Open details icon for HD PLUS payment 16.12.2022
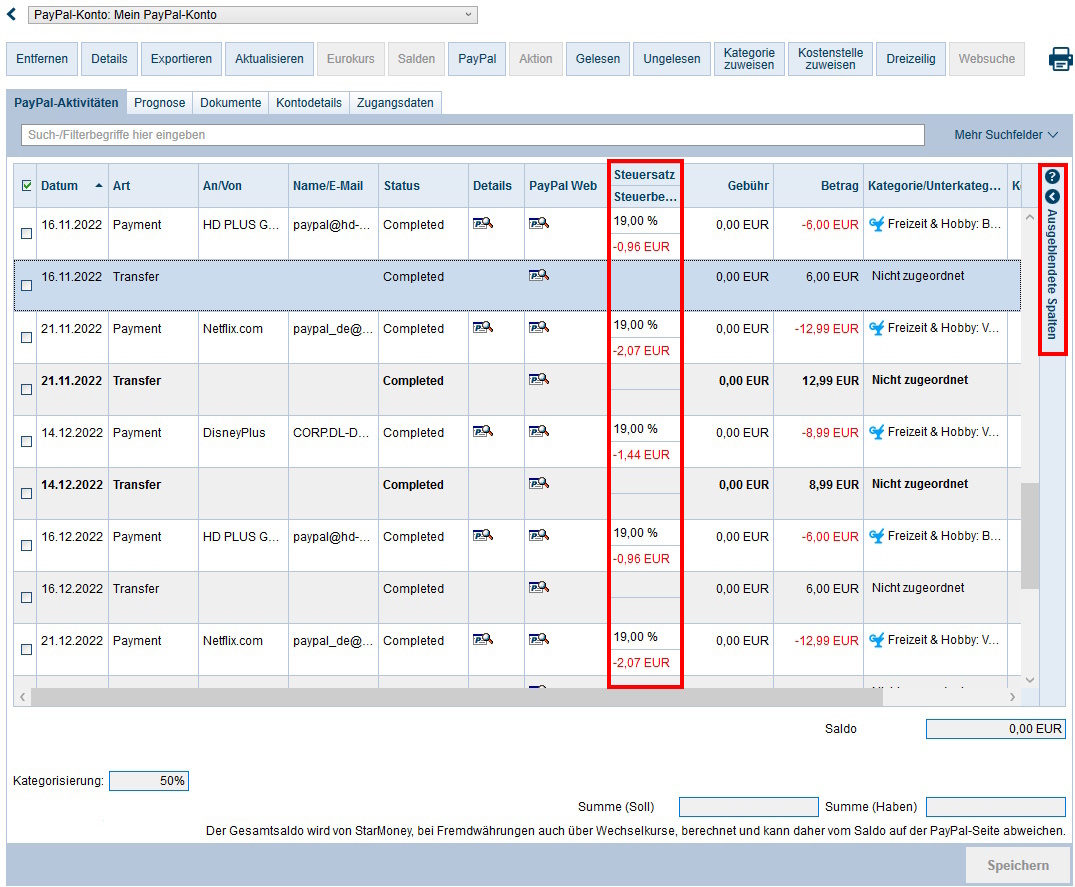This screenshot has height=887, width=1075. coord(483,535)
